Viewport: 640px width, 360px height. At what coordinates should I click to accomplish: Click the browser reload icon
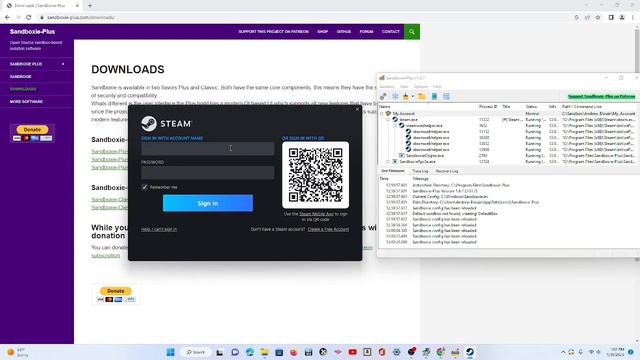[x=29, y=17]
